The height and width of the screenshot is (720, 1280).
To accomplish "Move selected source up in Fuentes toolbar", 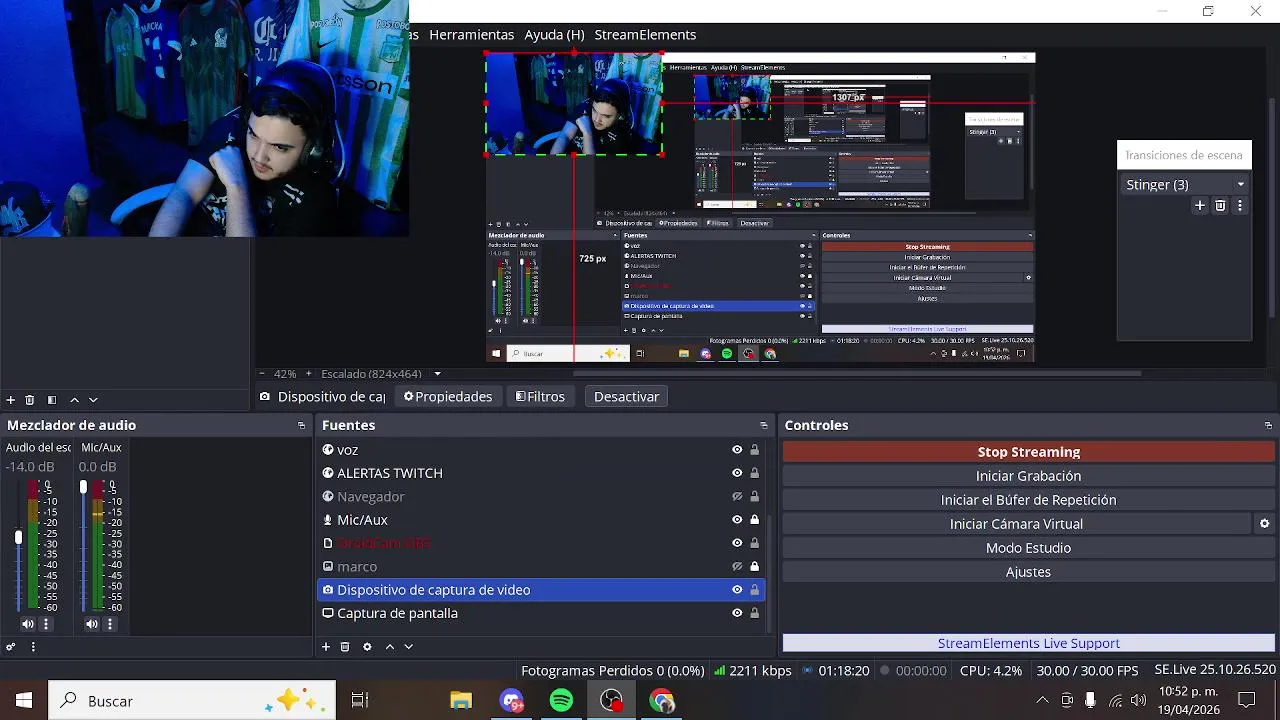I will coord(390,647).
